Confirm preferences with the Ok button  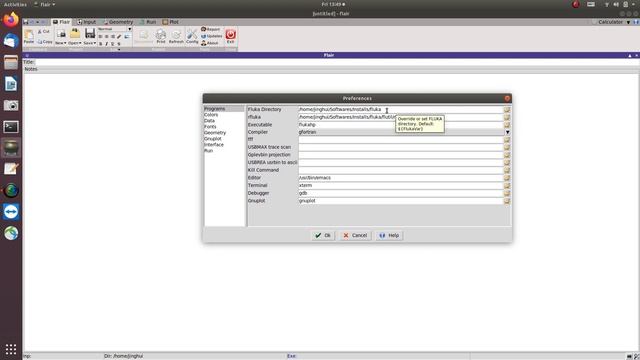click(x=323, y=236)
